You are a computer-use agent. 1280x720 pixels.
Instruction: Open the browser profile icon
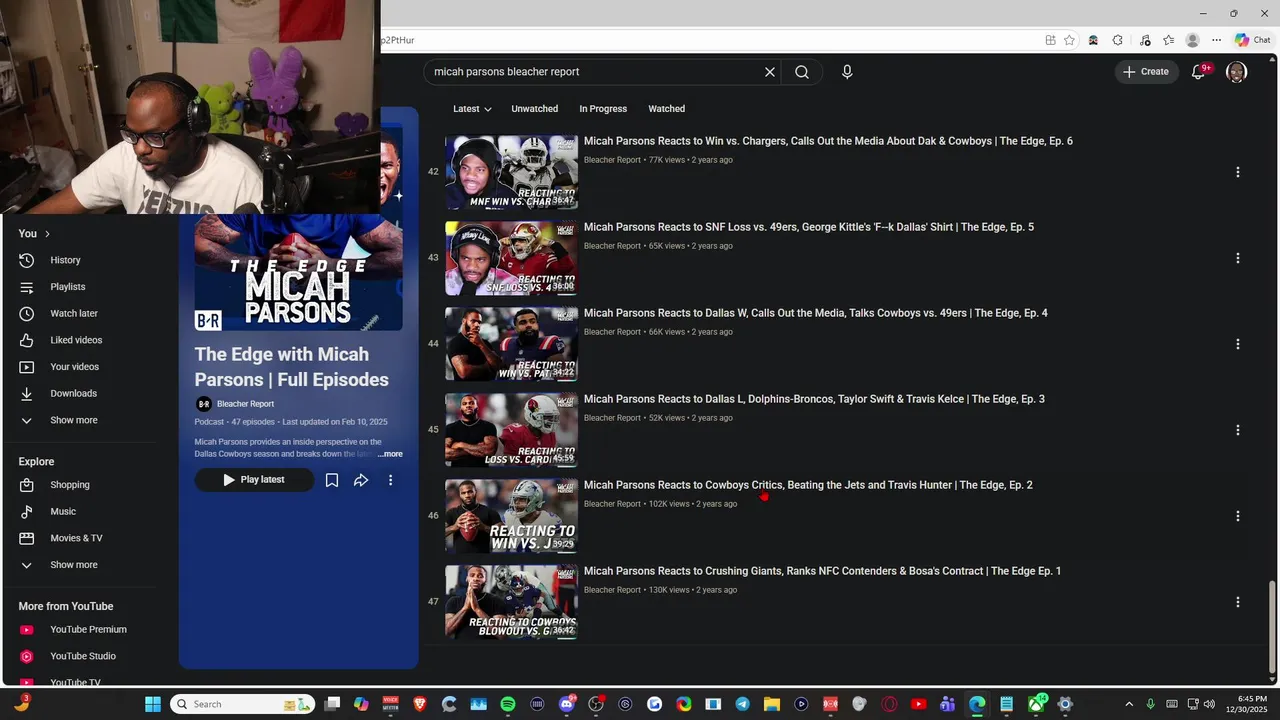click(1192, 40)
